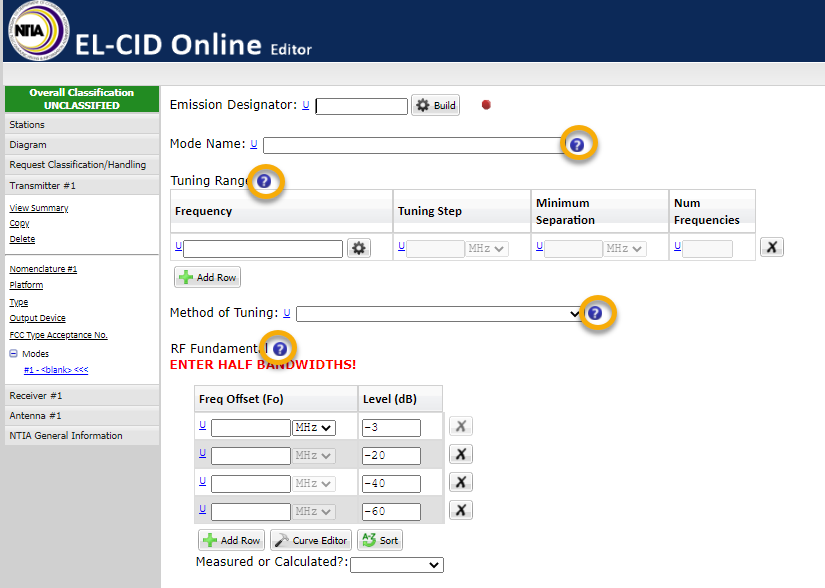The width and height of the screenshot is (825, 588).
Task: Open help for Method of Tuning
Action: point(595,313)
